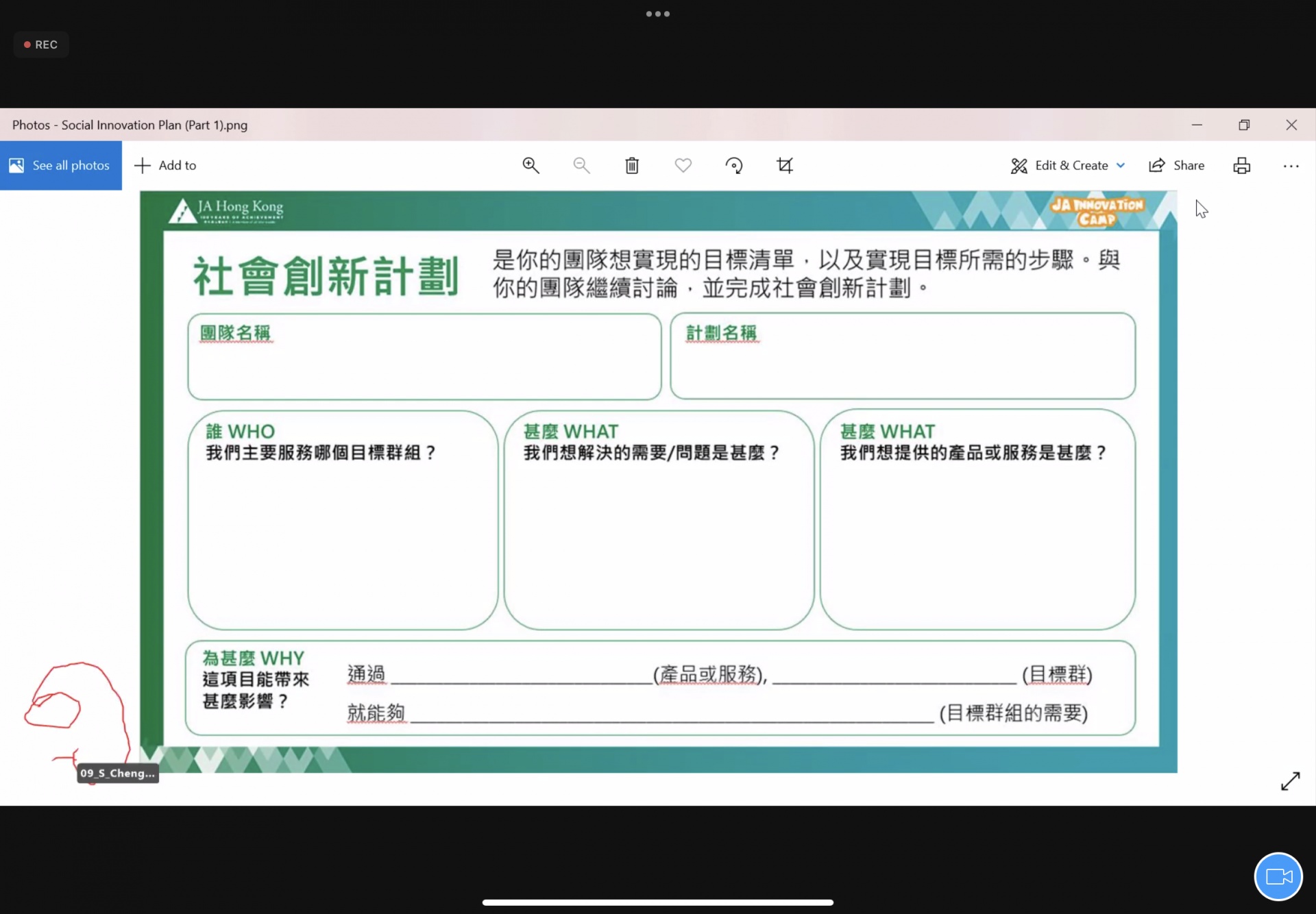Image resolution: width=1316 pixels, height=914 pixels.
Task: Toggle the favorite heart icon
Action: point(683,165)
